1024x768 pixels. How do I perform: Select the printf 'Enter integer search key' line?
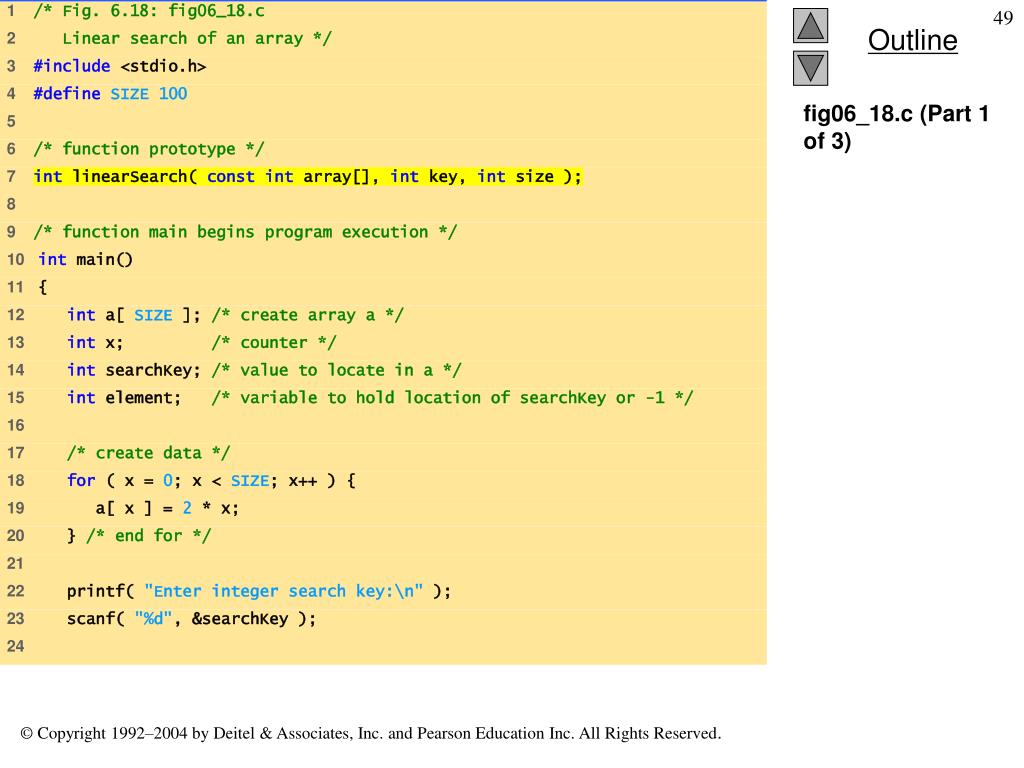click(x=259, y=591)
